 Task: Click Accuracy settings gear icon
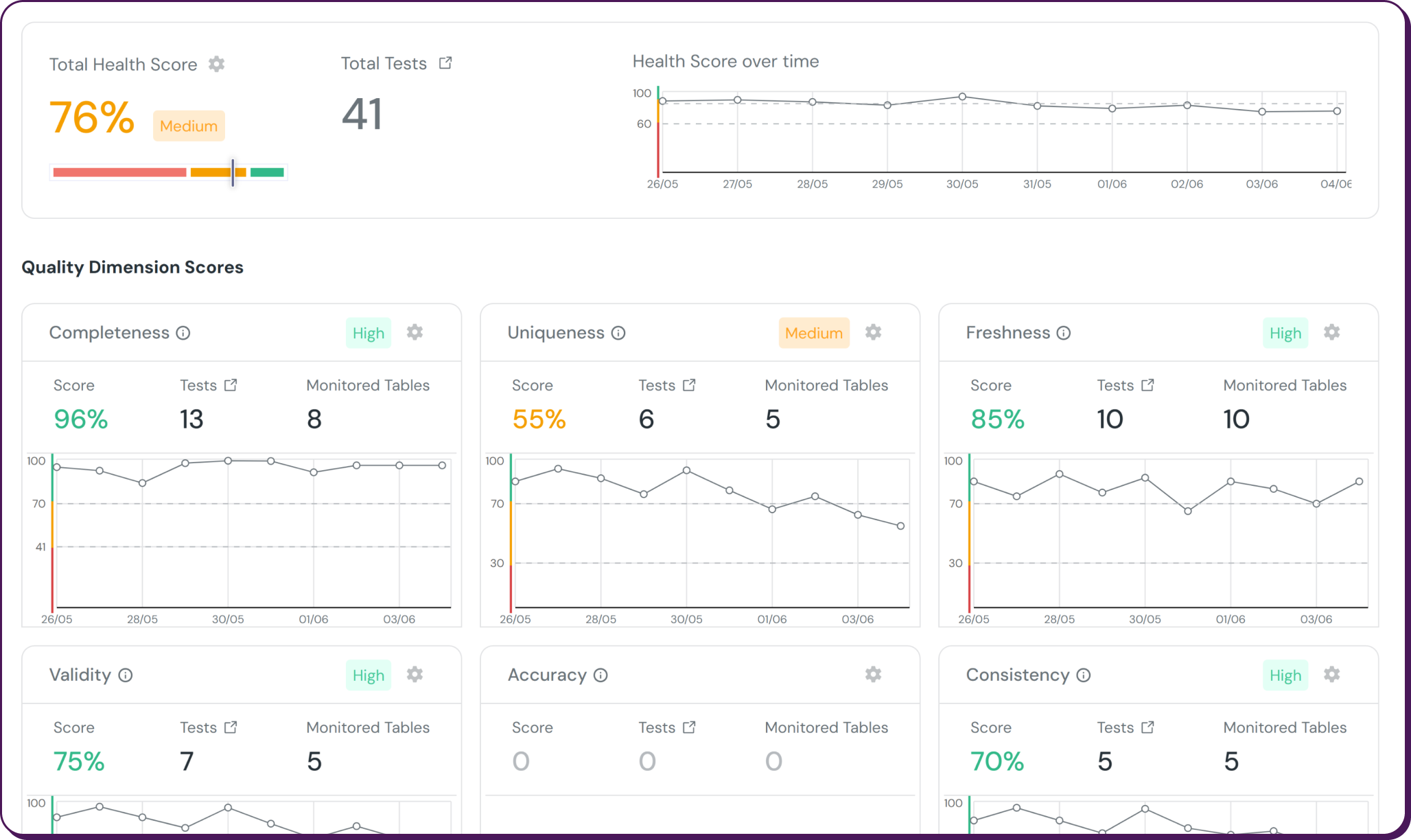873,674
